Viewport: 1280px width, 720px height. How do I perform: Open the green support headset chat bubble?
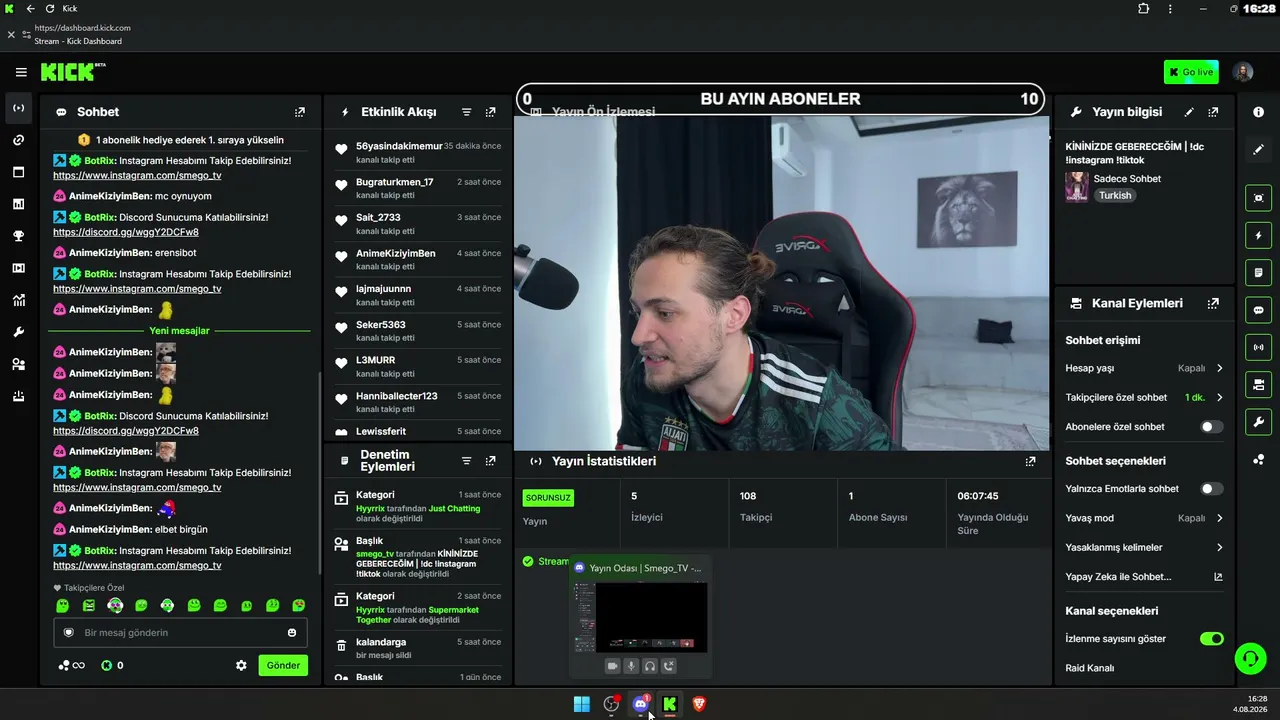click(x=1250, y=658)
